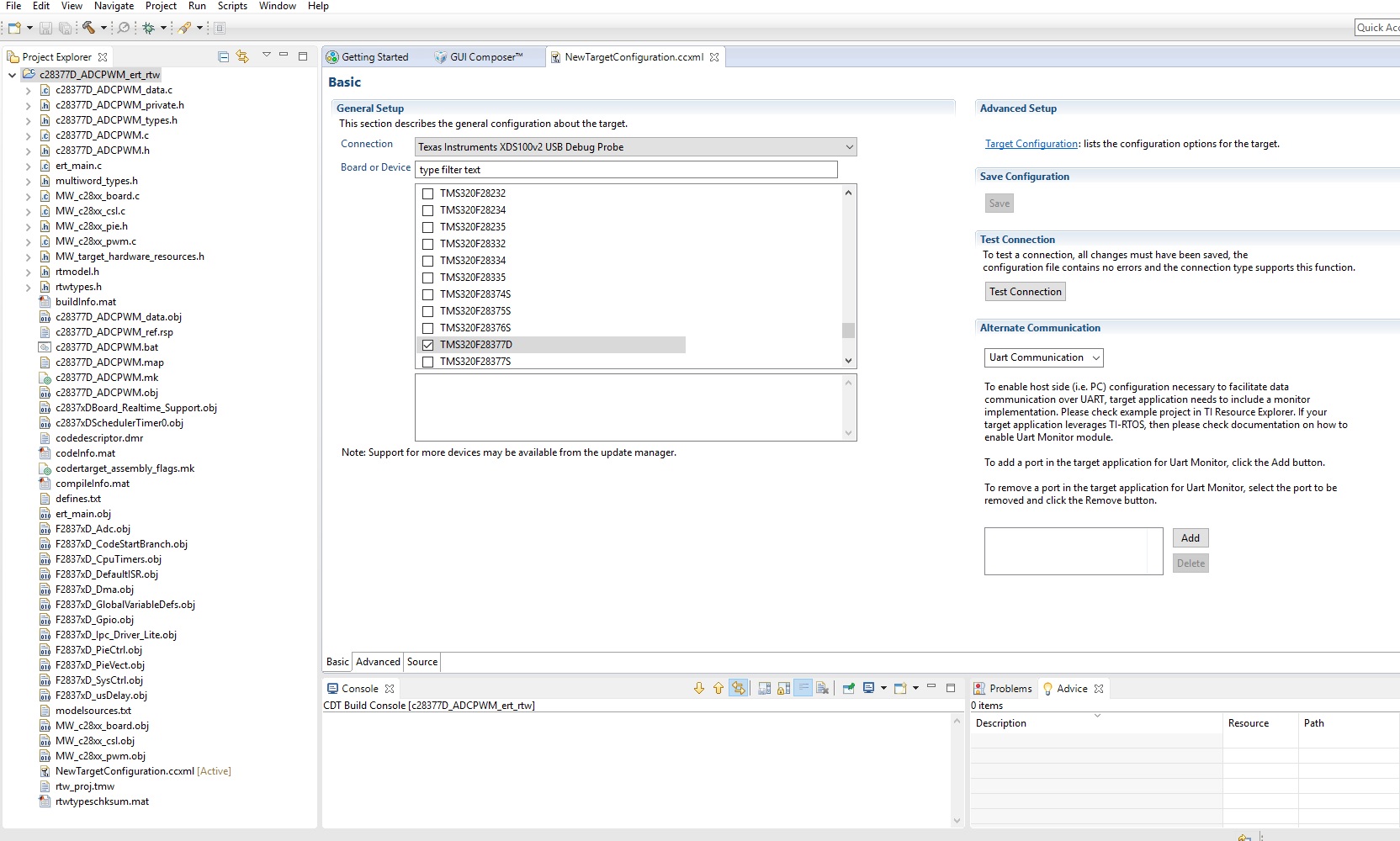Click the Board or Device filter field
This screenshot has width=1400, height=841.
(626, 169)
